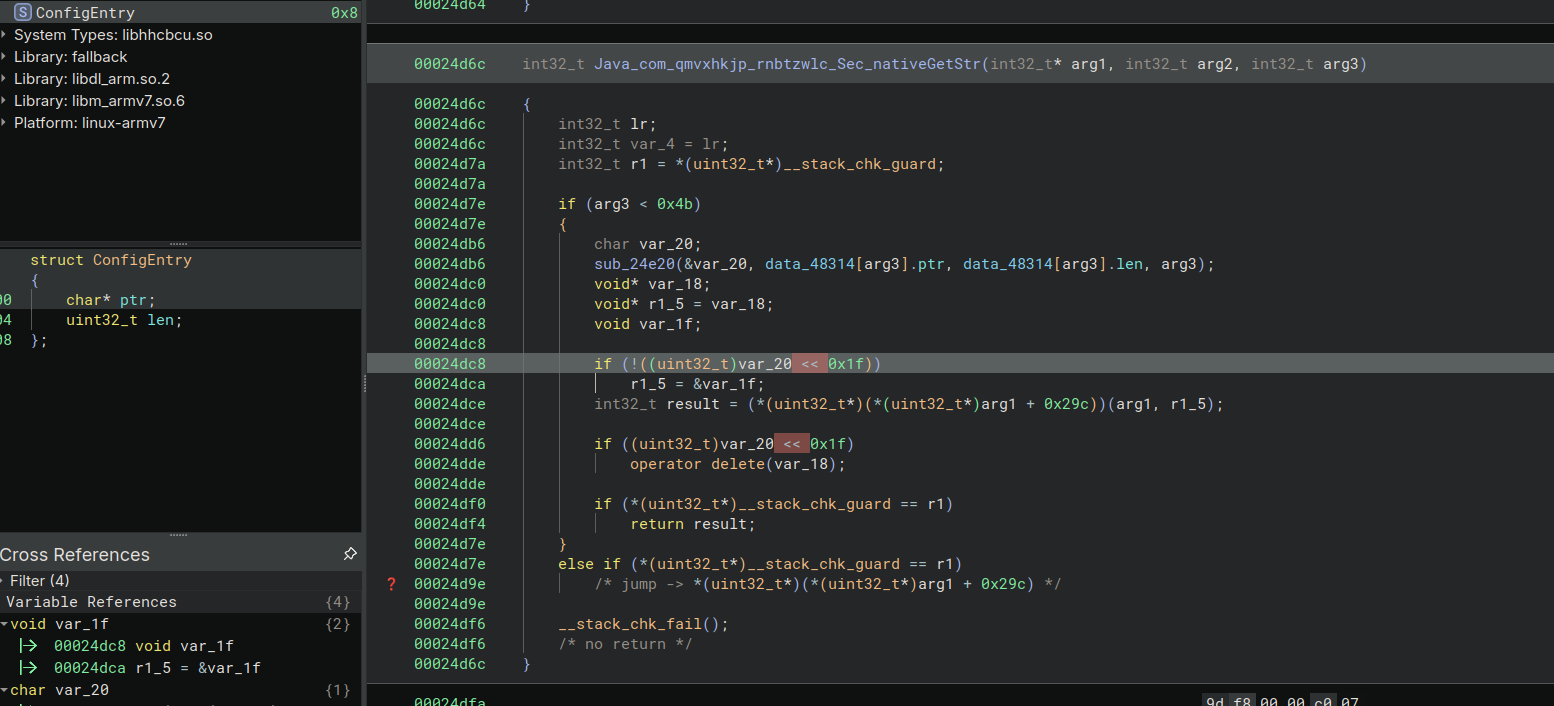The image size is (1554, 706).
Task: Click the red question mark tag at 00024d9e
Action: [391, 584]
